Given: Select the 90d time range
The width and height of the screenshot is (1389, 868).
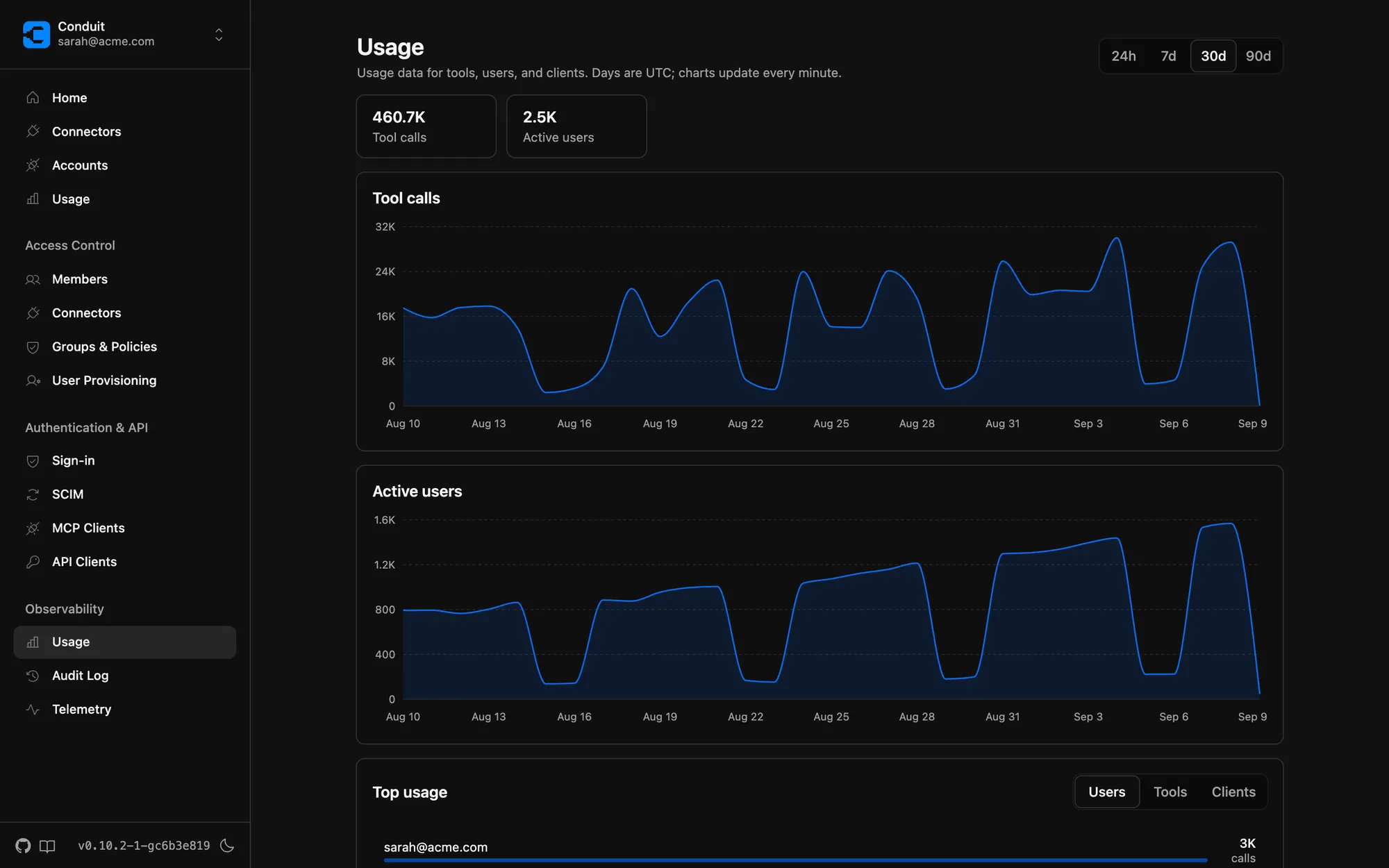Looking at the screenshot, I should tap(1258, 56).
